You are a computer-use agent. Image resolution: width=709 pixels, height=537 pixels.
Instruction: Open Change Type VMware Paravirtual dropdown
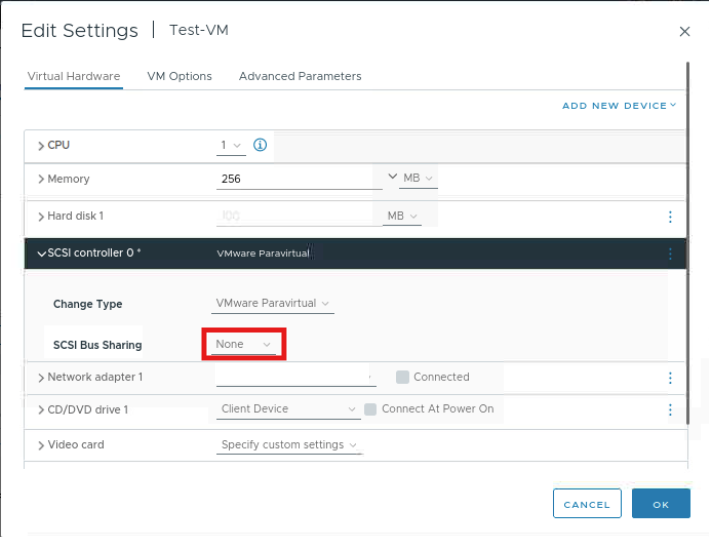(x=274, y=303)
